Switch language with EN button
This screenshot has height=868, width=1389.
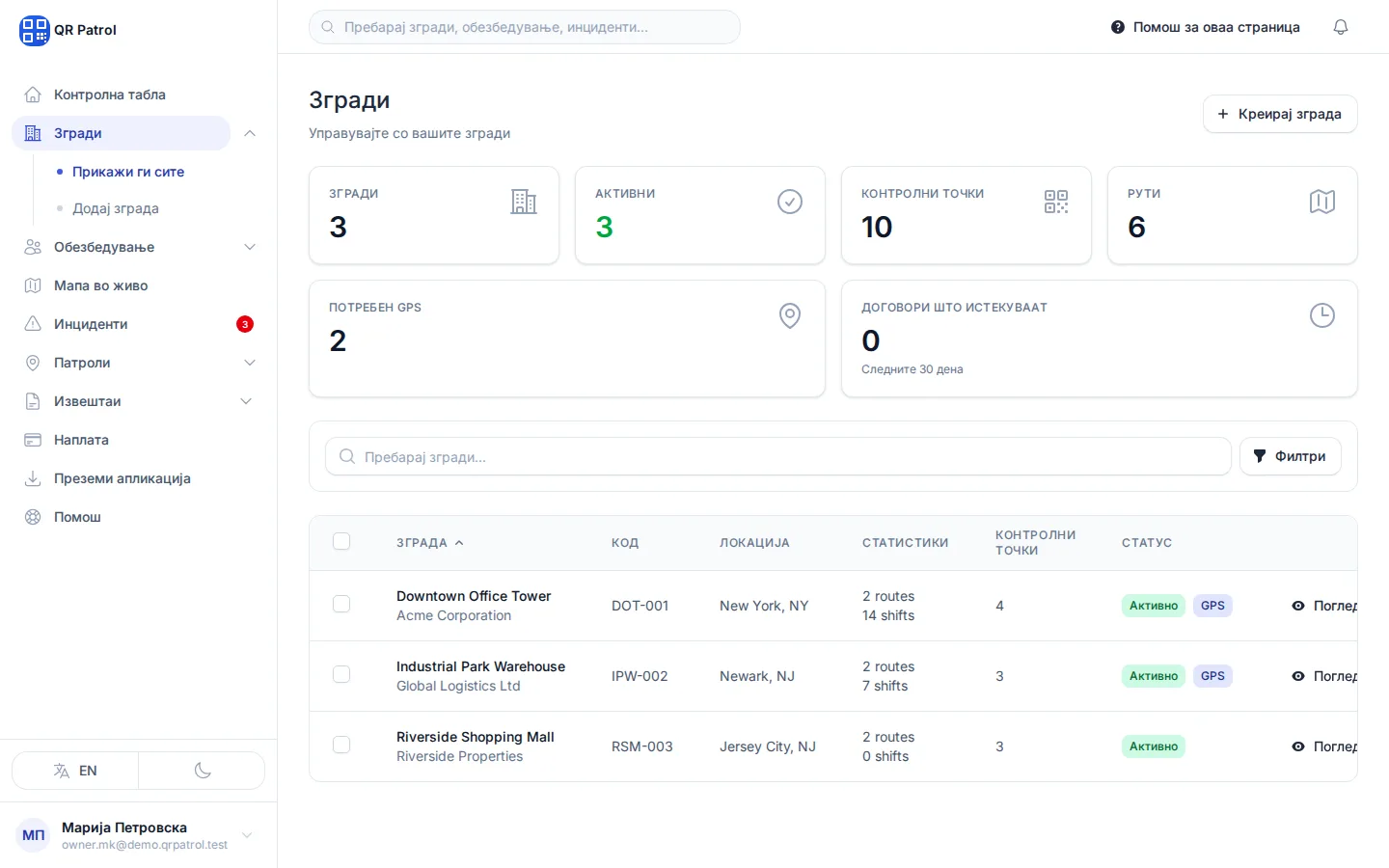click(75, 771)
